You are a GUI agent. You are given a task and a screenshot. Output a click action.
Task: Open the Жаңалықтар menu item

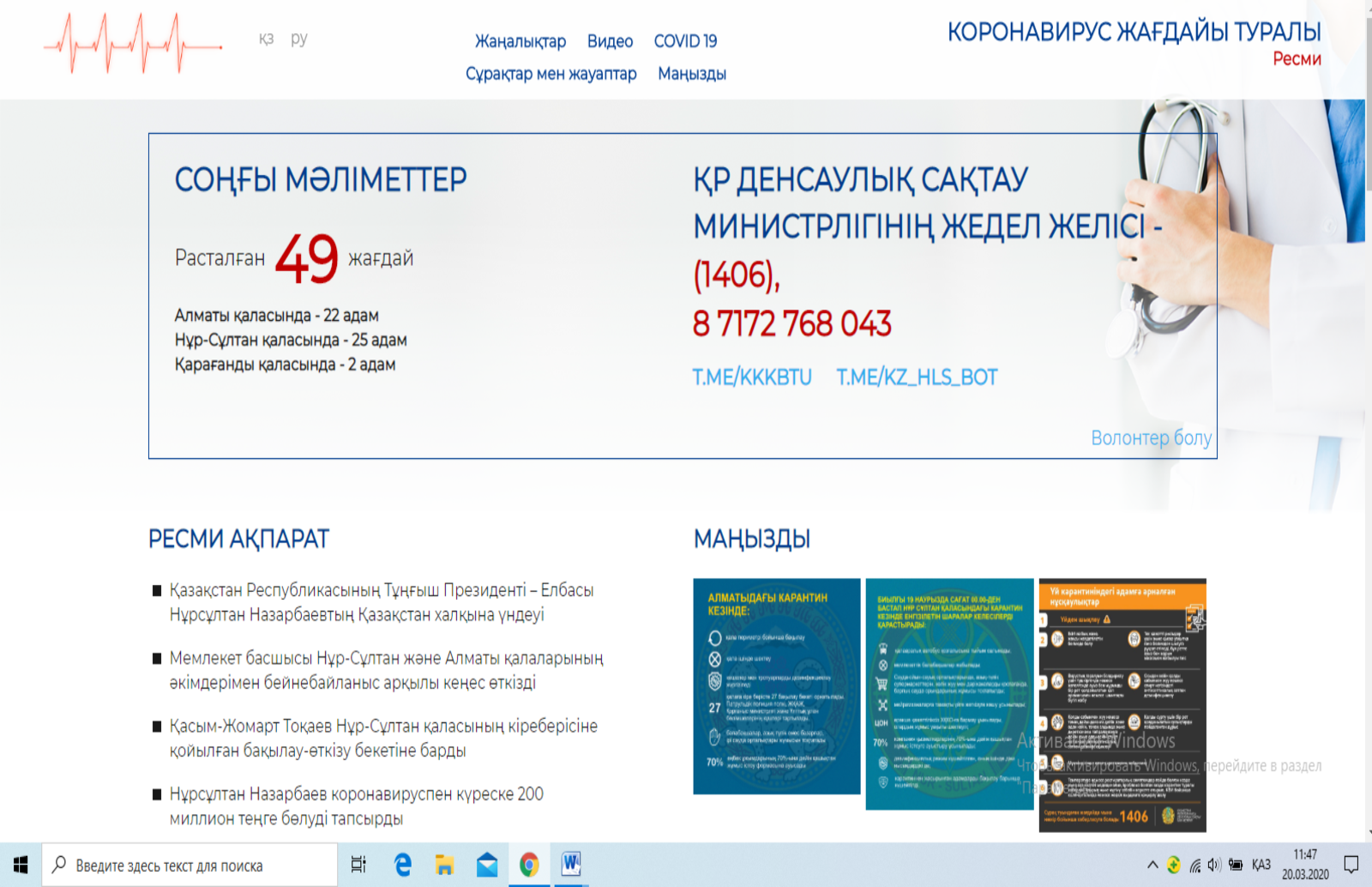coord(521,41)
